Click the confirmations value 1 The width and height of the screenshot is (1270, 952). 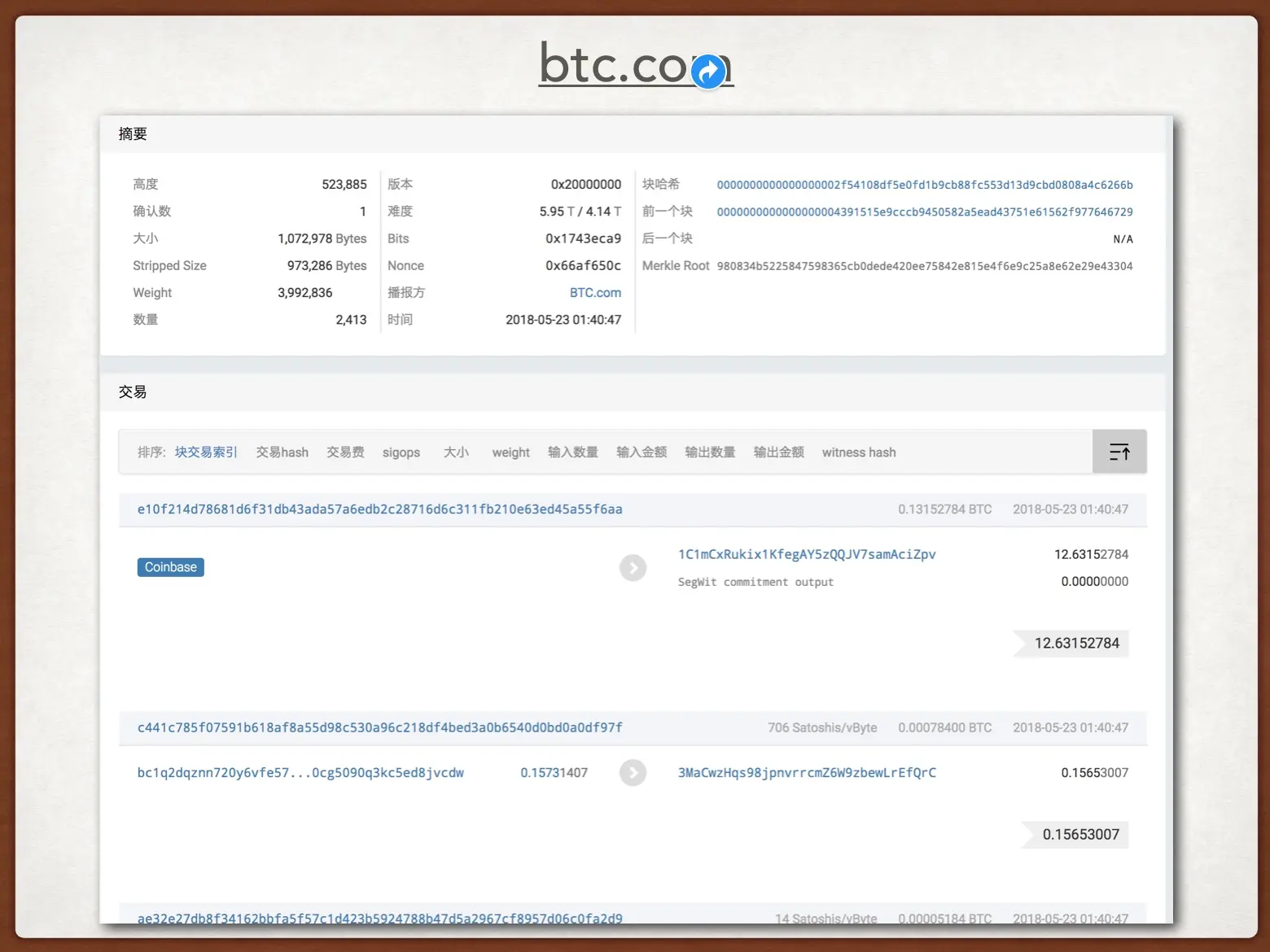click(x=363, y=212)
